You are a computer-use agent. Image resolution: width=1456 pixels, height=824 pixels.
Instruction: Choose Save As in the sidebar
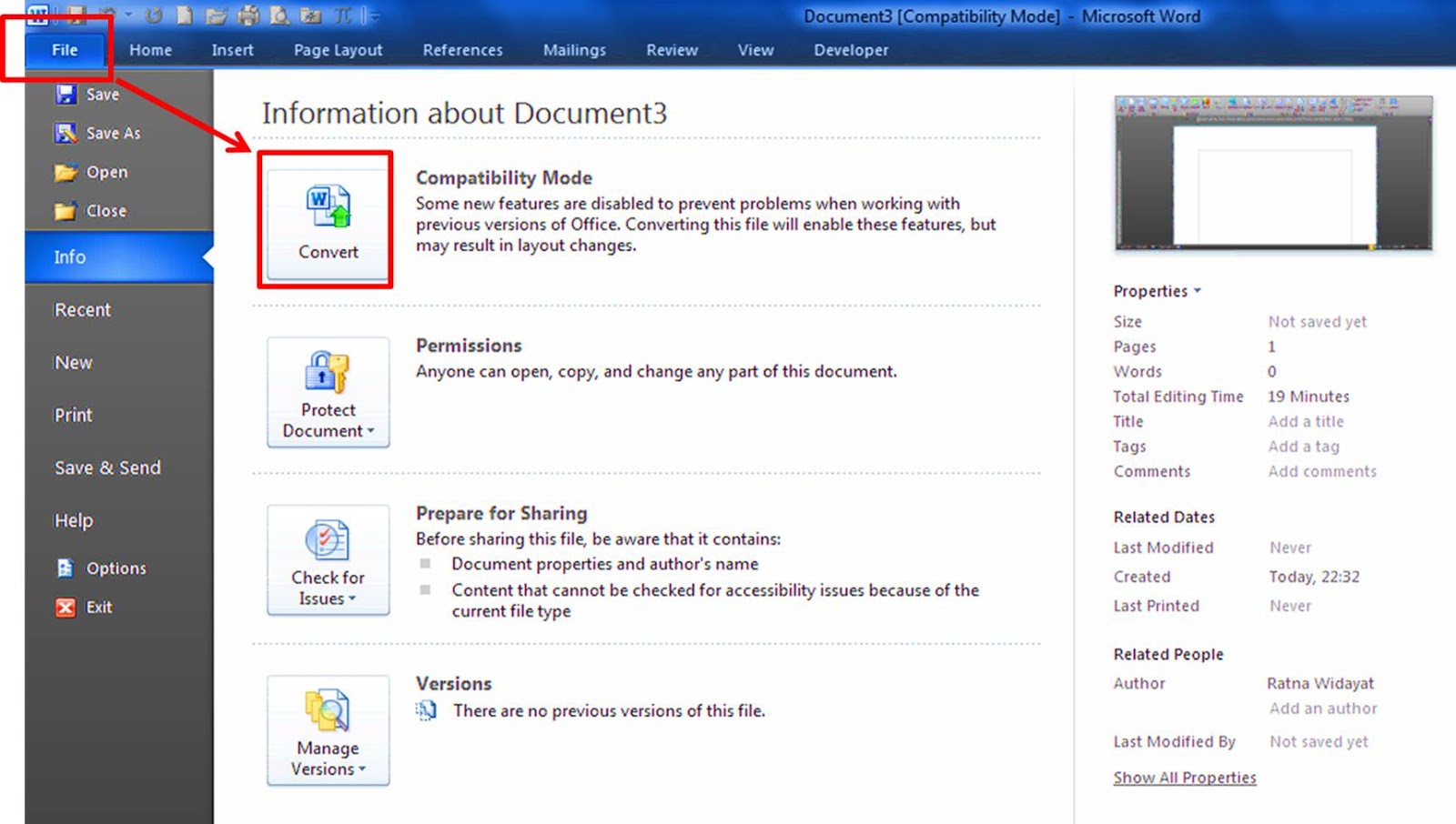click(97, 133)
